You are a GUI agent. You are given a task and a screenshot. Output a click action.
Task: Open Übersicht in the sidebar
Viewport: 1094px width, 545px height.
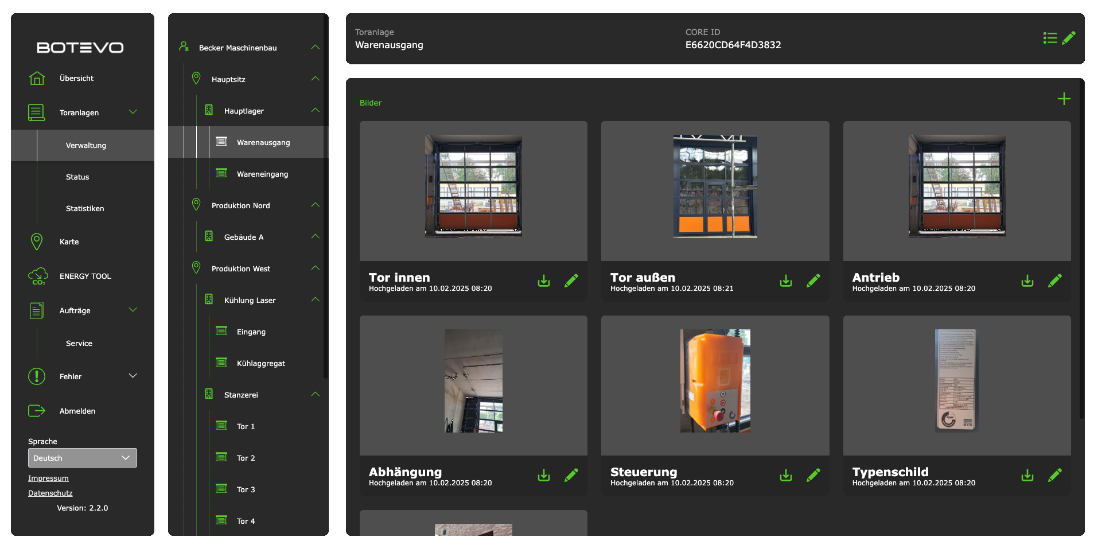tap(76, 79)
